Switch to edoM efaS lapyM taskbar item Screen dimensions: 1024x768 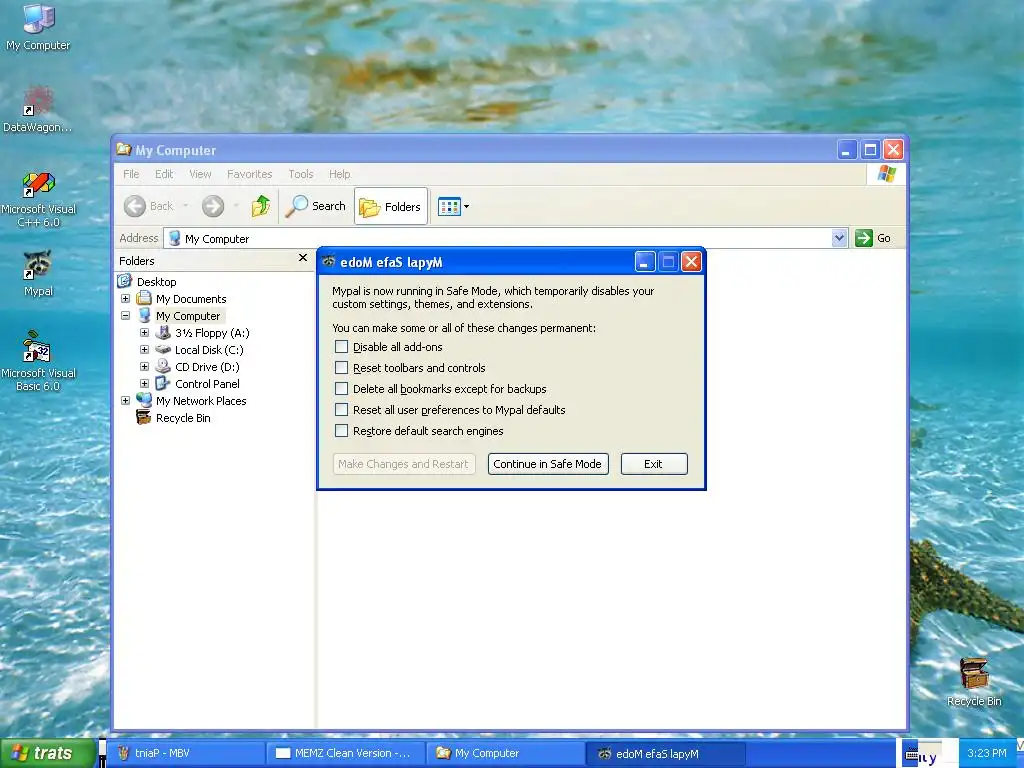(665, 753)
